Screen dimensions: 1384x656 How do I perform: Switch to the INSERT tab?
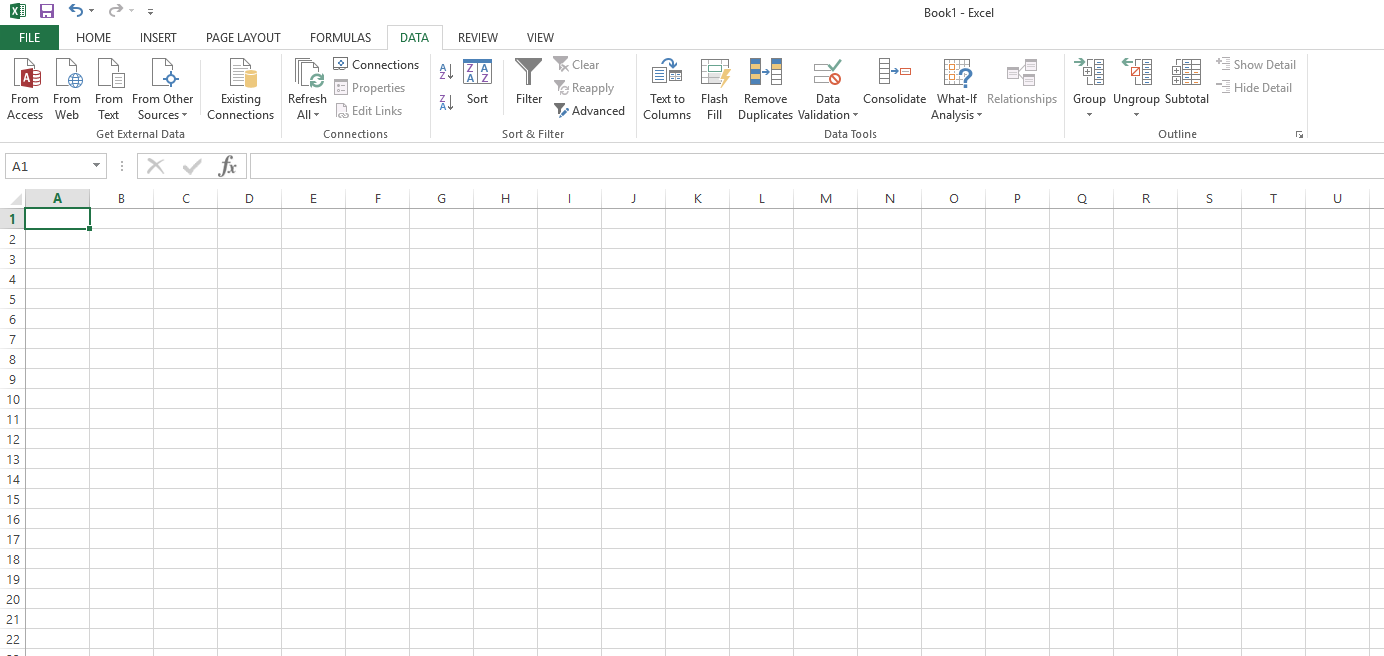coord(158,37)
